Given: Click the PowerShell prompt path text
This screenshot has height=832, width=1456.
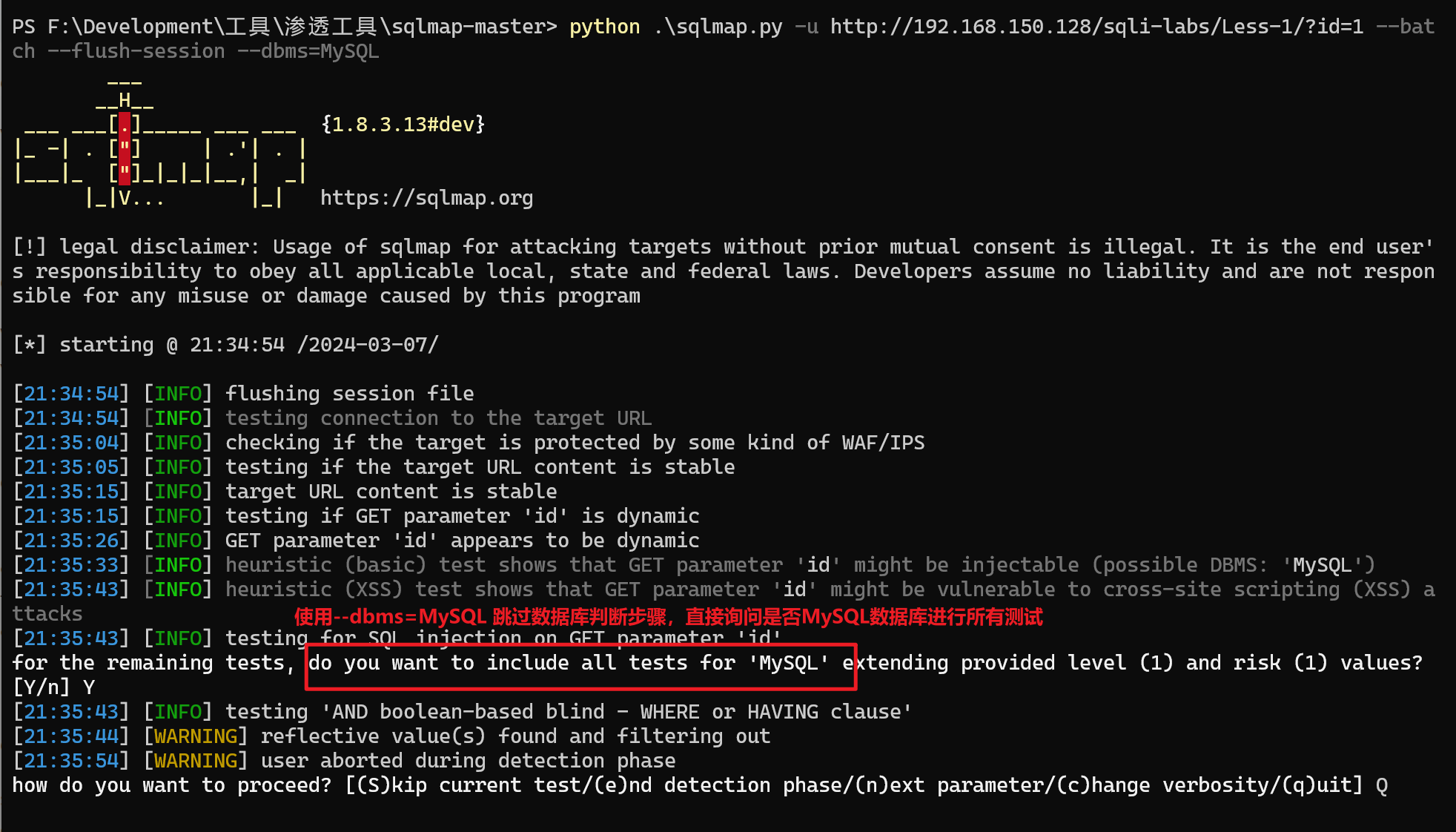Looking at the screenshot, I should (285, 27).
